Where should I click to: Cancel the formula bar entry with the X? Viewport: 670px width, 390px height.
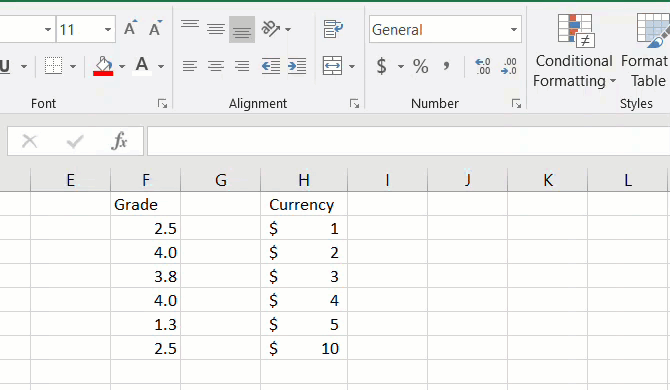pyautogui.click(x=29, y=141)
